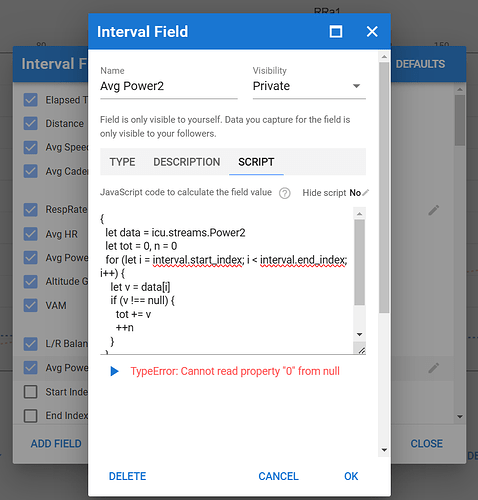
Task: Uncheck the Elapsed Time checkbox
Action: pyautogui.click(x=31, y=100)
